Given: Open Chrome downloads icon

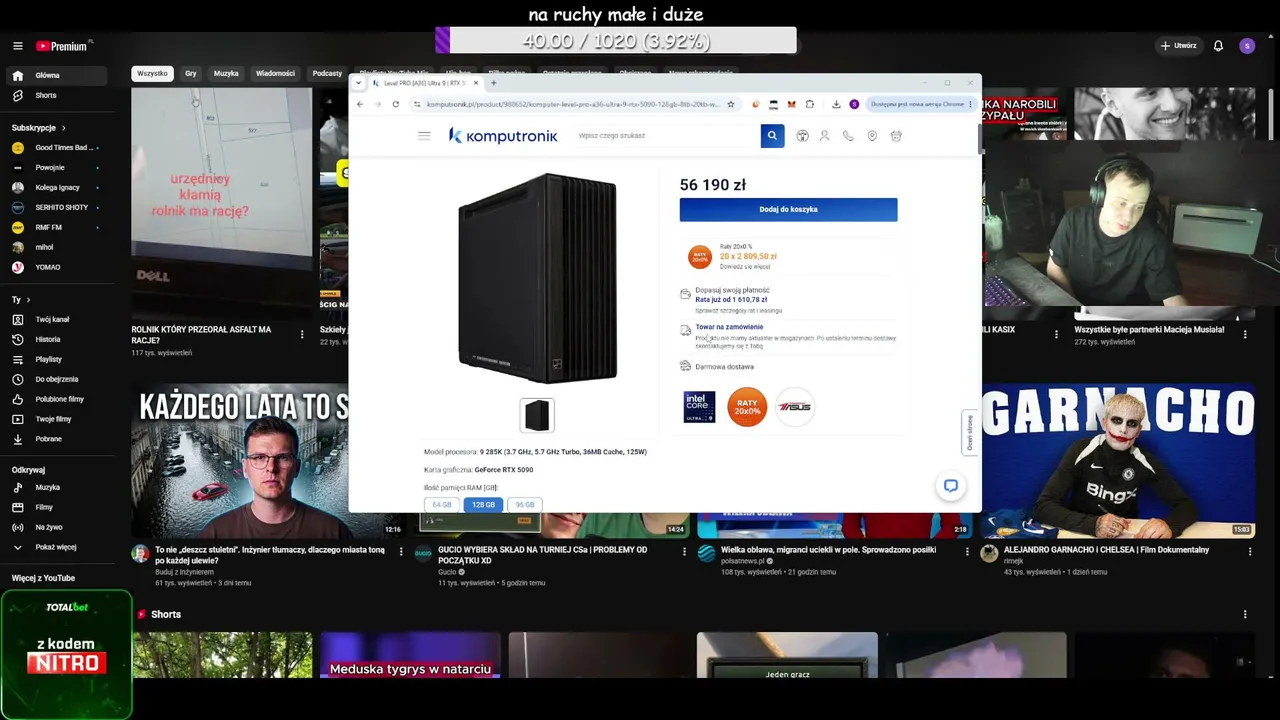Looking at the screenshot, I should pyautogui.click(x=836, y=104).
